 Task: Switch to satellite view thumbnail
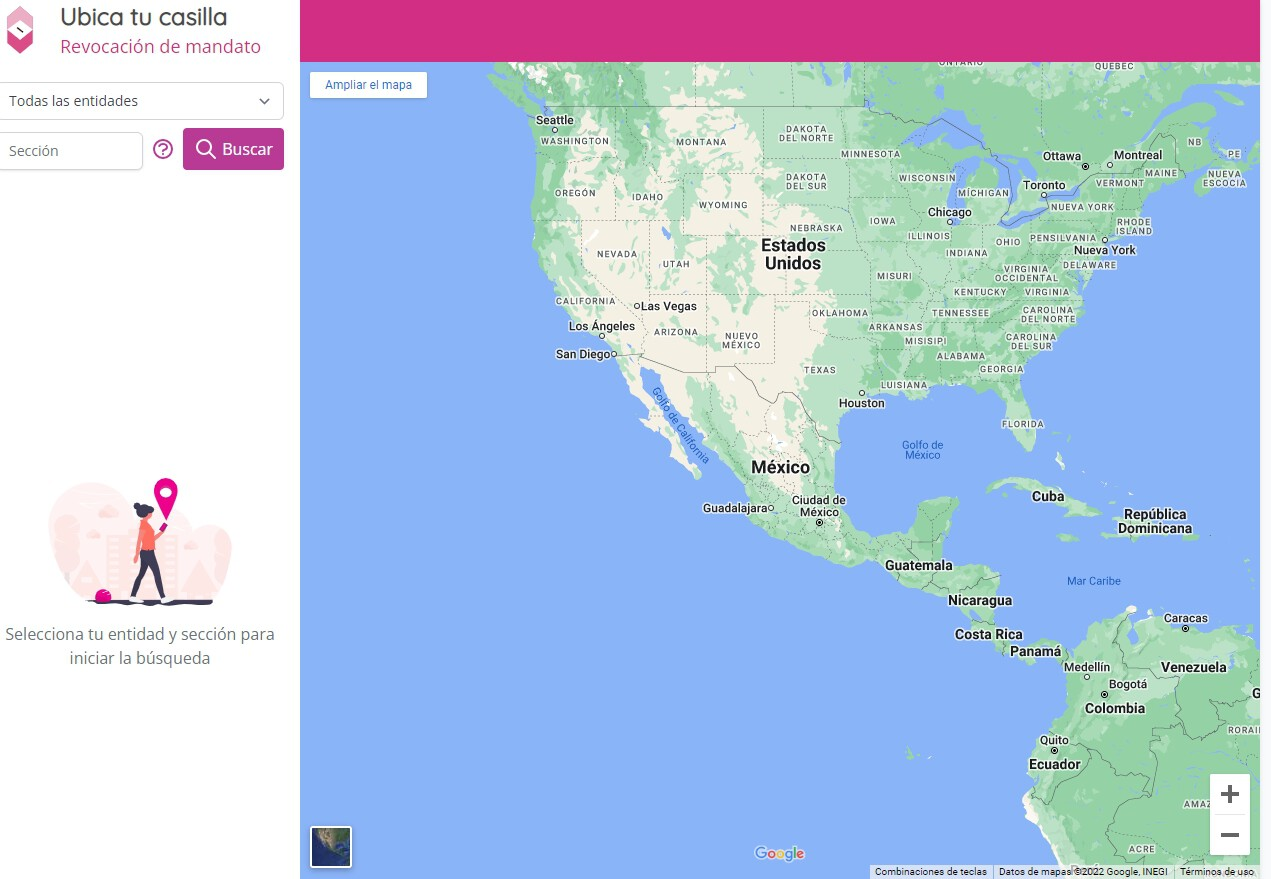[331, 846]
